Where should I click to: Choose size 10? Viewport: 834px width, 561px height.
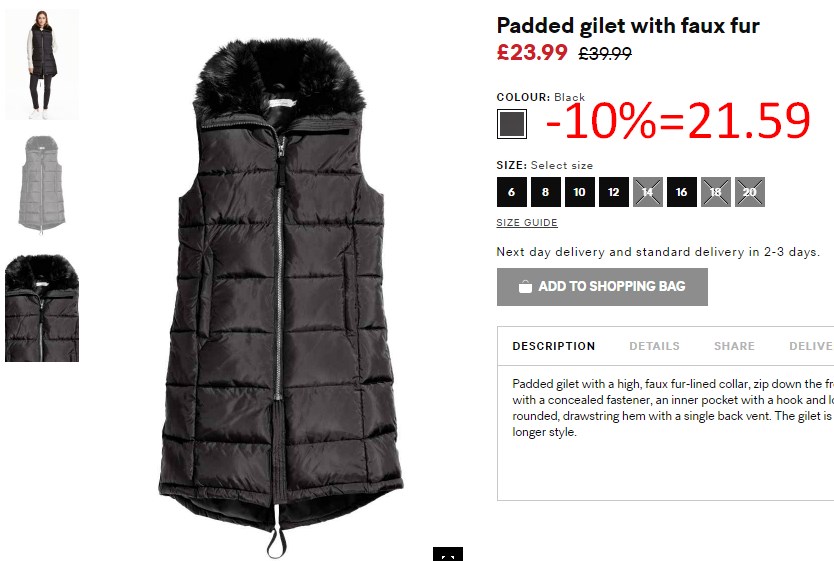pos(580,192)
